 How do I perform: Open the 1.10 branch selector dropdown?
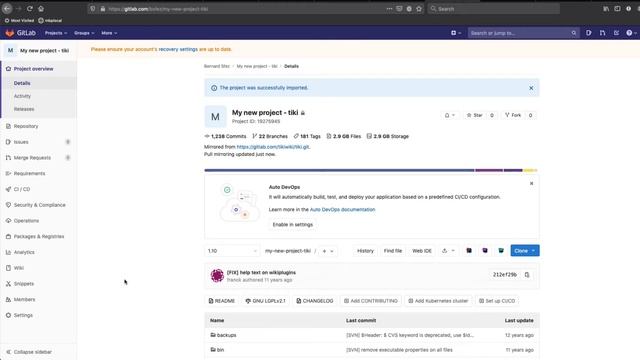(232, 251)
